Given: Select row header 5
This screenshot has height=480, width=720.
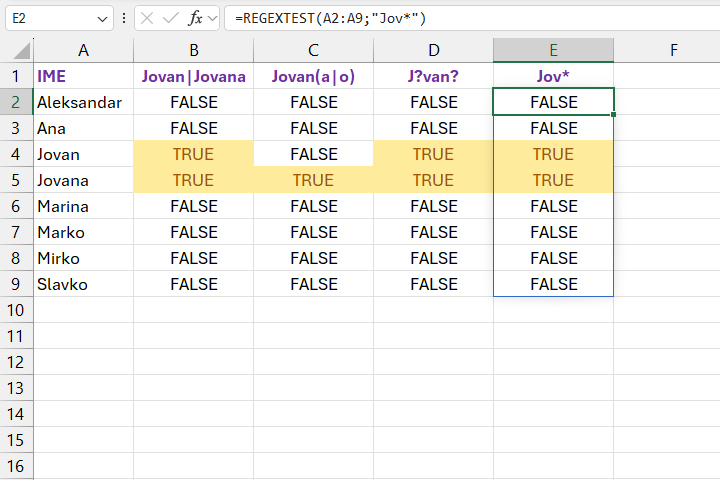Looking at the screenshot, I should tap(16, 180).
